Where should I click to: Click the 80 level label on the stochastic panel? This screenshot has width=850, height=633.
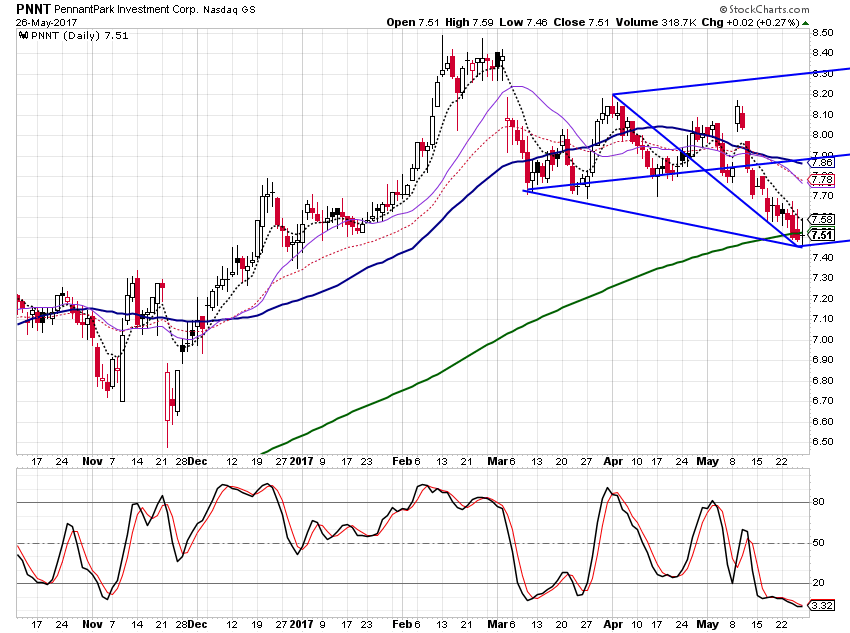pyautogui.click(x=819, y=502)
